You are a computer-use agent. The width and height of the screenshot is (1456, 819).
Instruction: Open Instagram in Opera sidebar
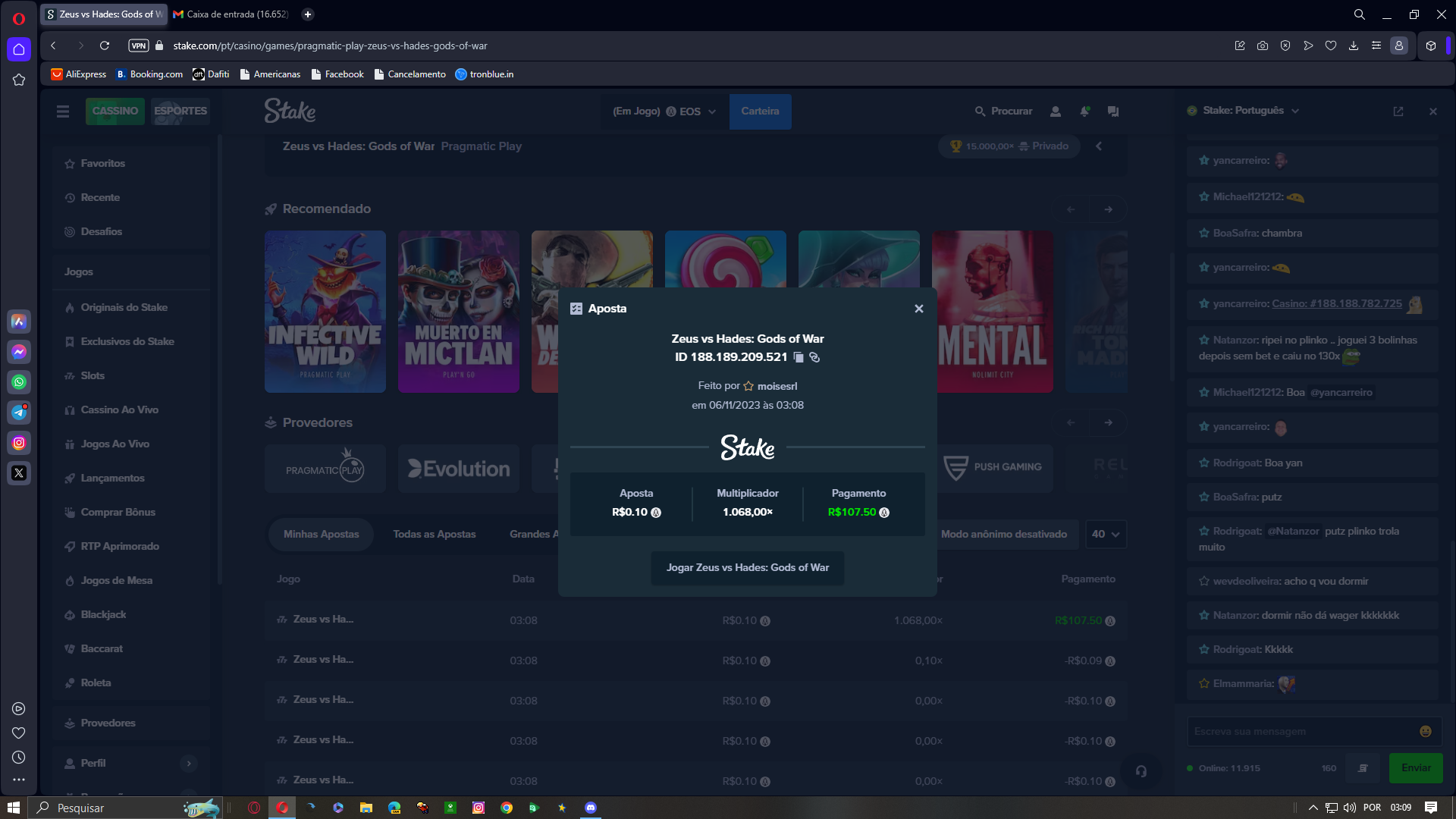point(19,443)
